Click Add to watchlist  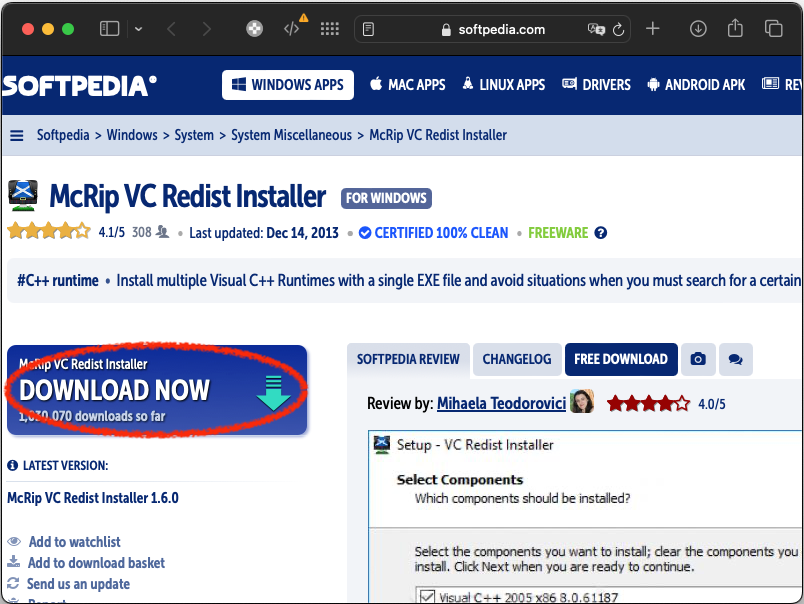pyautogui.click(x=74, y=542)
